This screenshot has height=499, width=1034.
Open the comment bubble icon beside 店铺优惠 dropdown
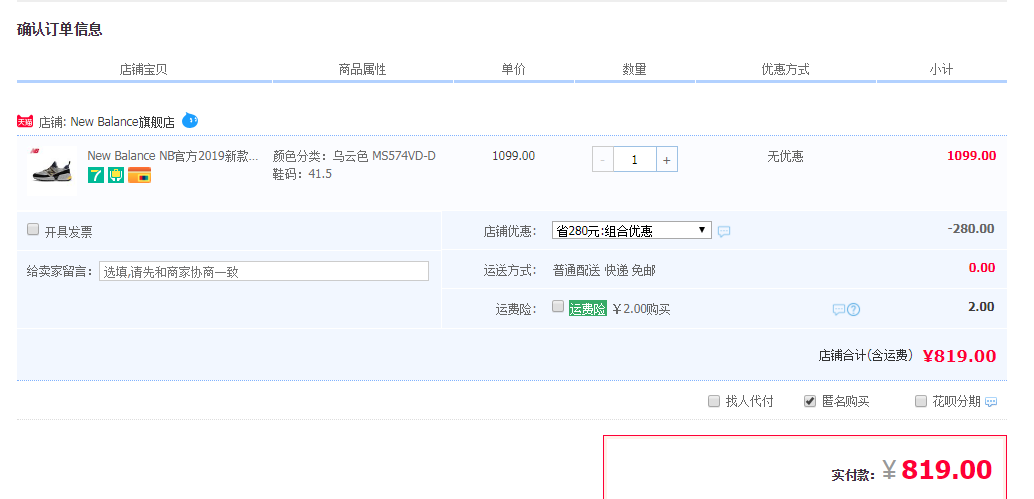pyautogui.click(x=723, y=231)
